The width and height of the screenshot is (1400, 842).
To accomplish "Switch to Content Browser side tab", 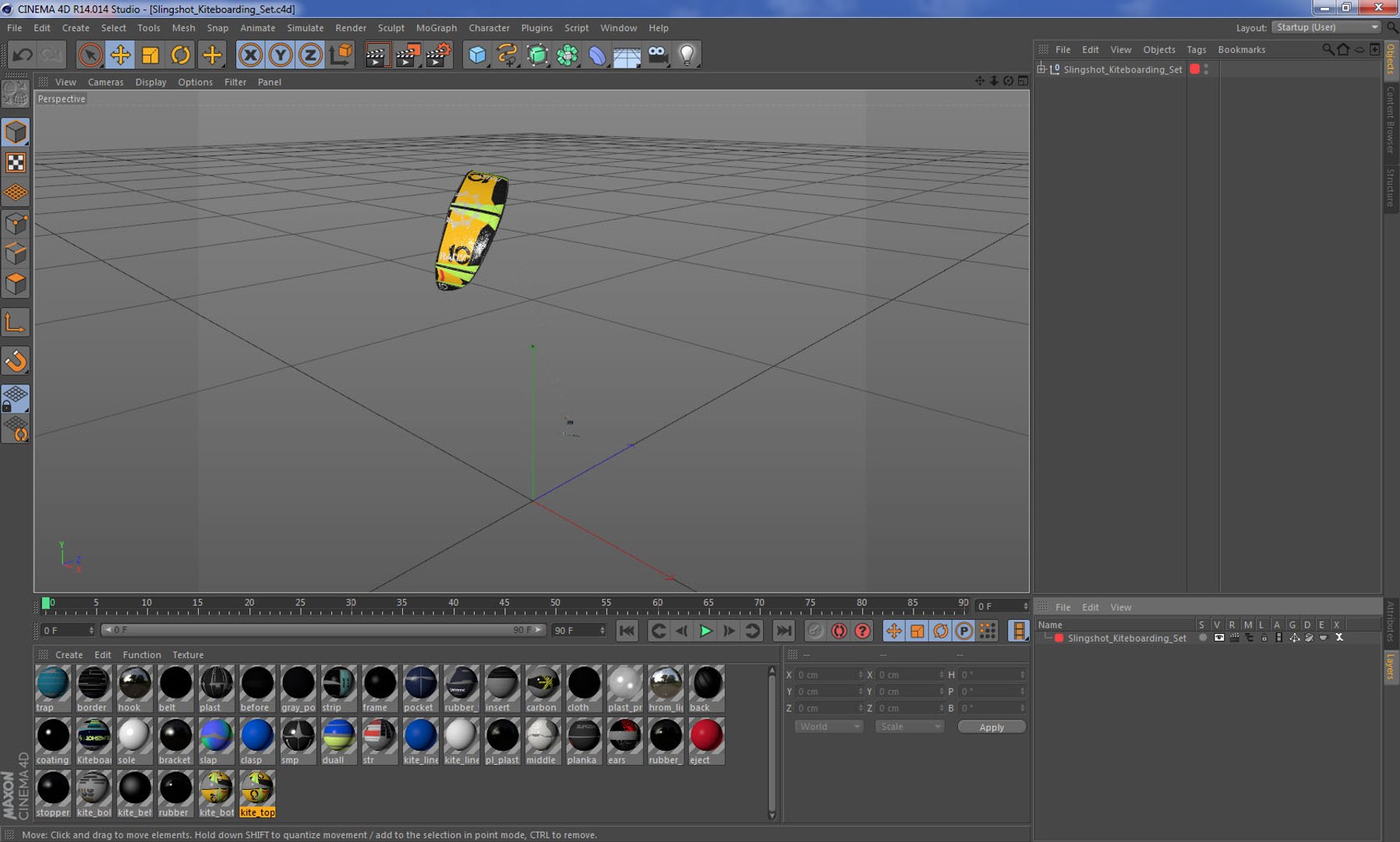I will coord(1391,119).
